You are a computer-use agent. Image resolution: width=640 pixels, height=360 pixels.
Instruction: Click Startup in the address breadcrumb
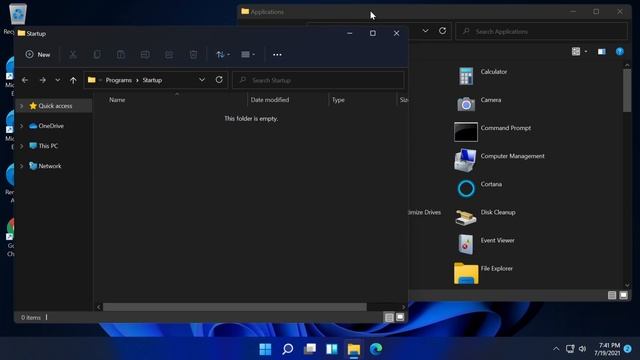click(x=152, y=80)
